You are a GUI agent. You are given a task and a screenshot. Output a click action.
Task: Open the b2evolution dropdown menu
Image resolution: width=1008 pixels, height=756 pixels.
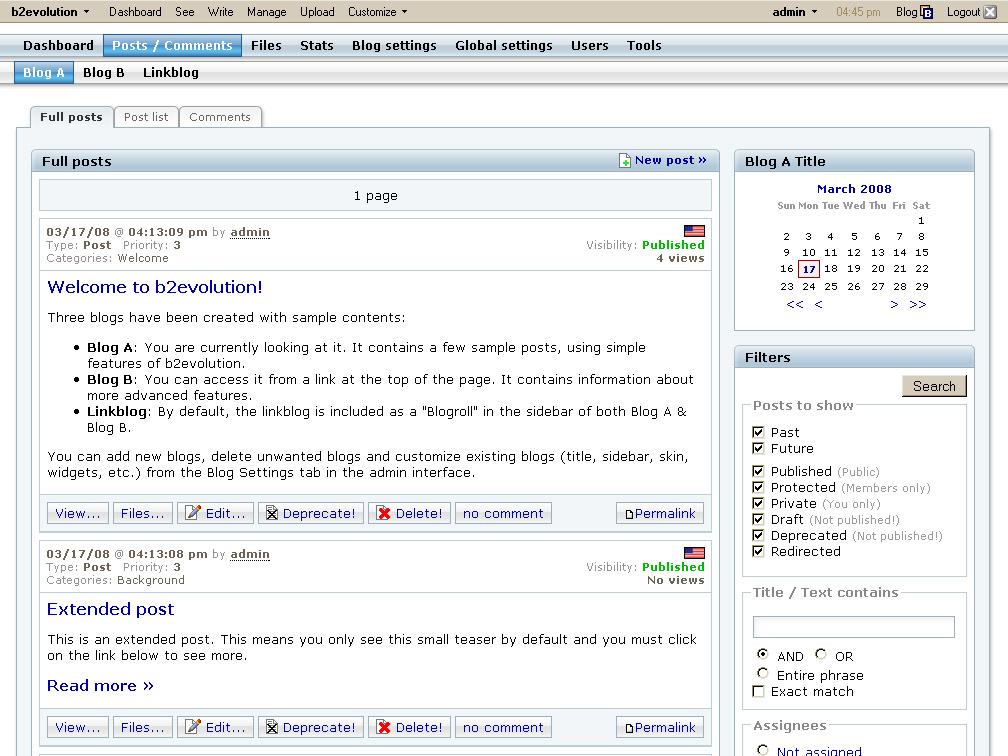click(x=50, y=12)
